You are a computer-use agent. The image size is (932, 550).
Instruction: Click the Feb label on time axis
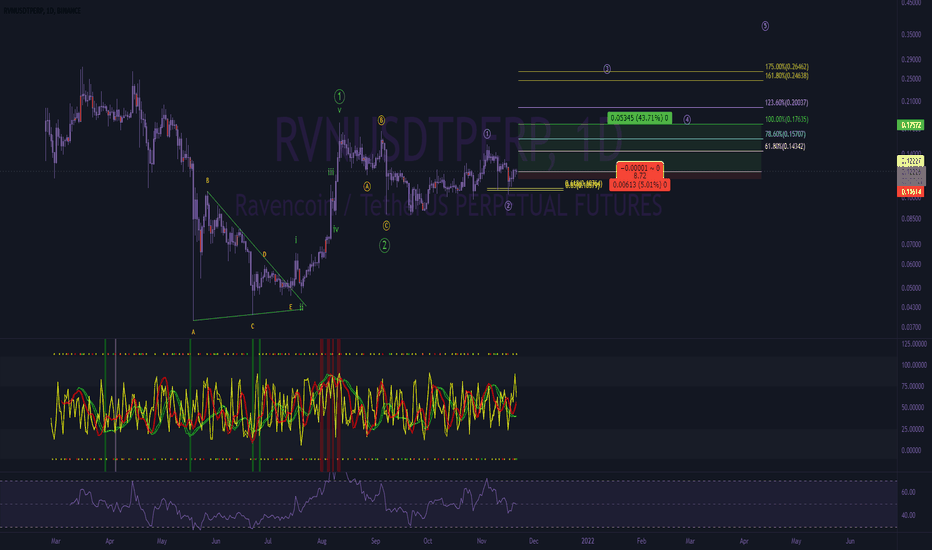[x=641, y=541]
